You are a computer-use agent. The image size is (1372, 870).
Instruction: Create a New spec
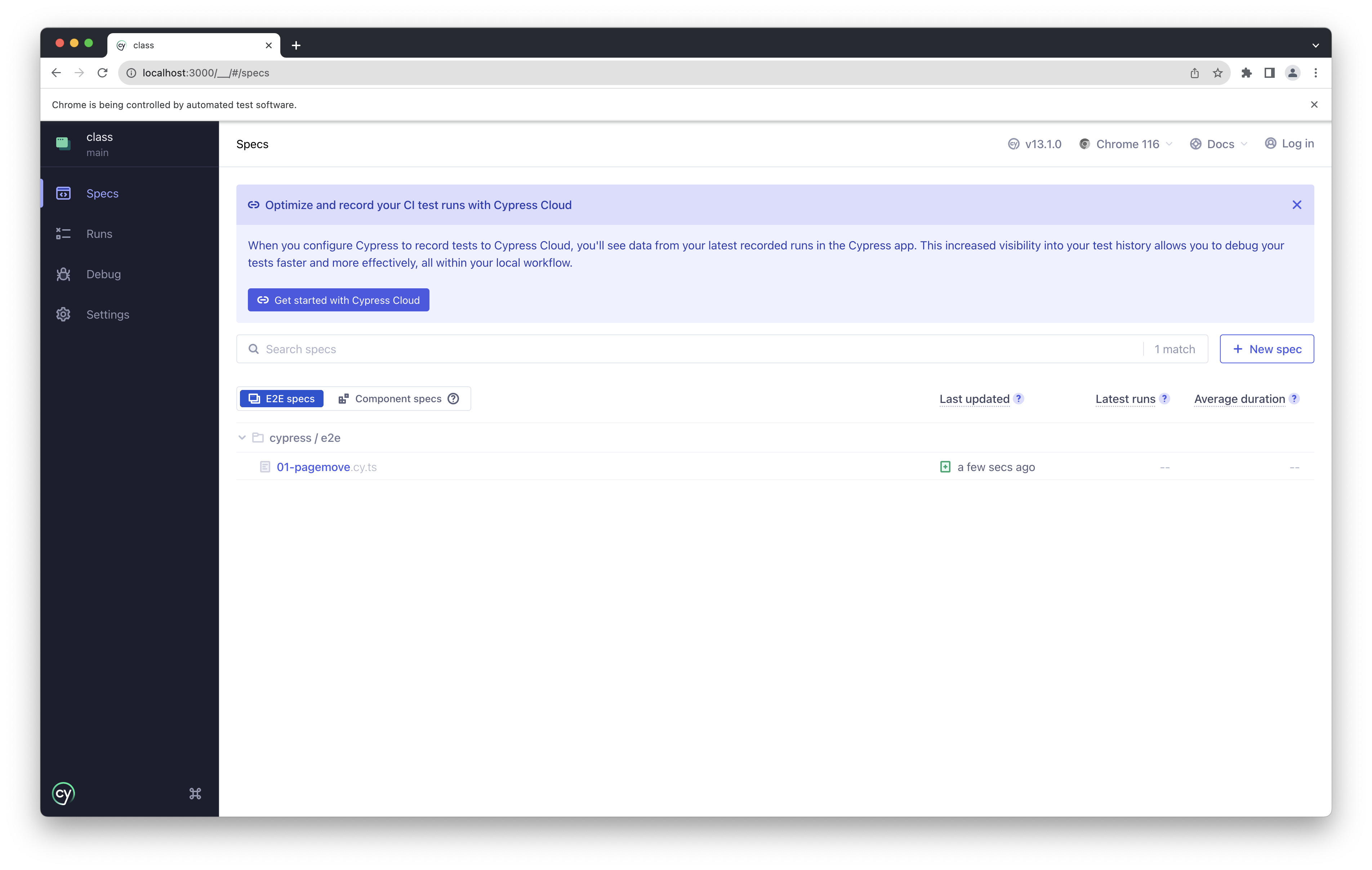coord(1266,349)
